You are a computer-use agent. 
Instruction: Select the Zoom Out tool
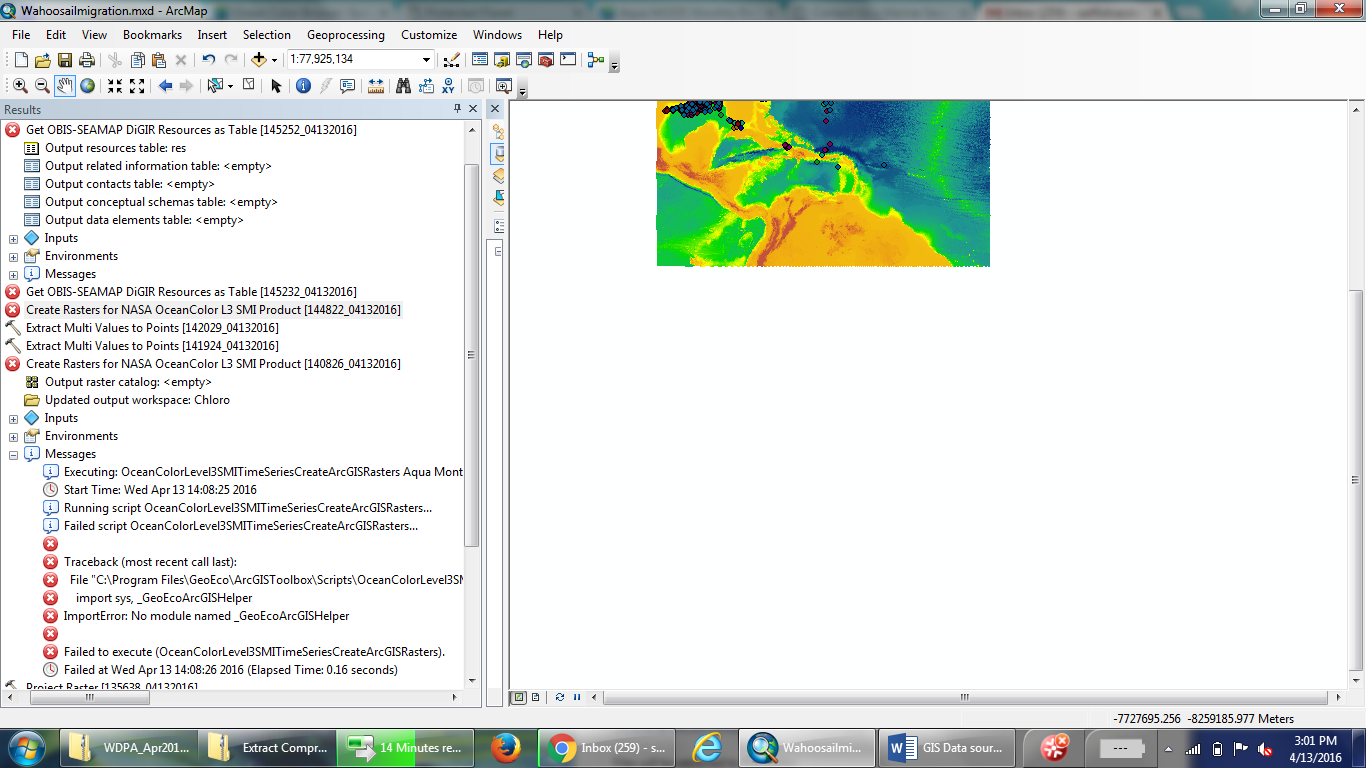(x=42, y=86)
